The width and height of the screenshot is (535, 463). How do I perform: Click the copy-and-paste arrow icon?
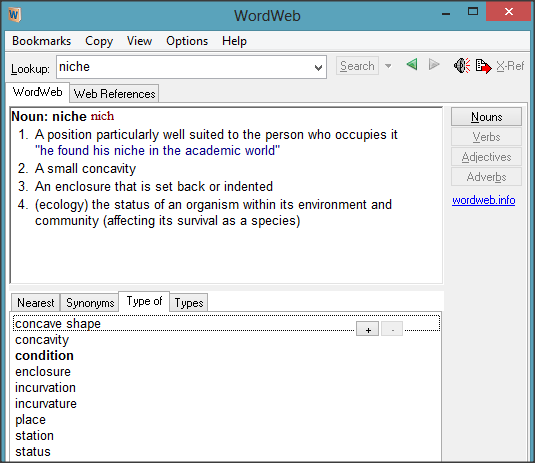click(x=483, y=66)
